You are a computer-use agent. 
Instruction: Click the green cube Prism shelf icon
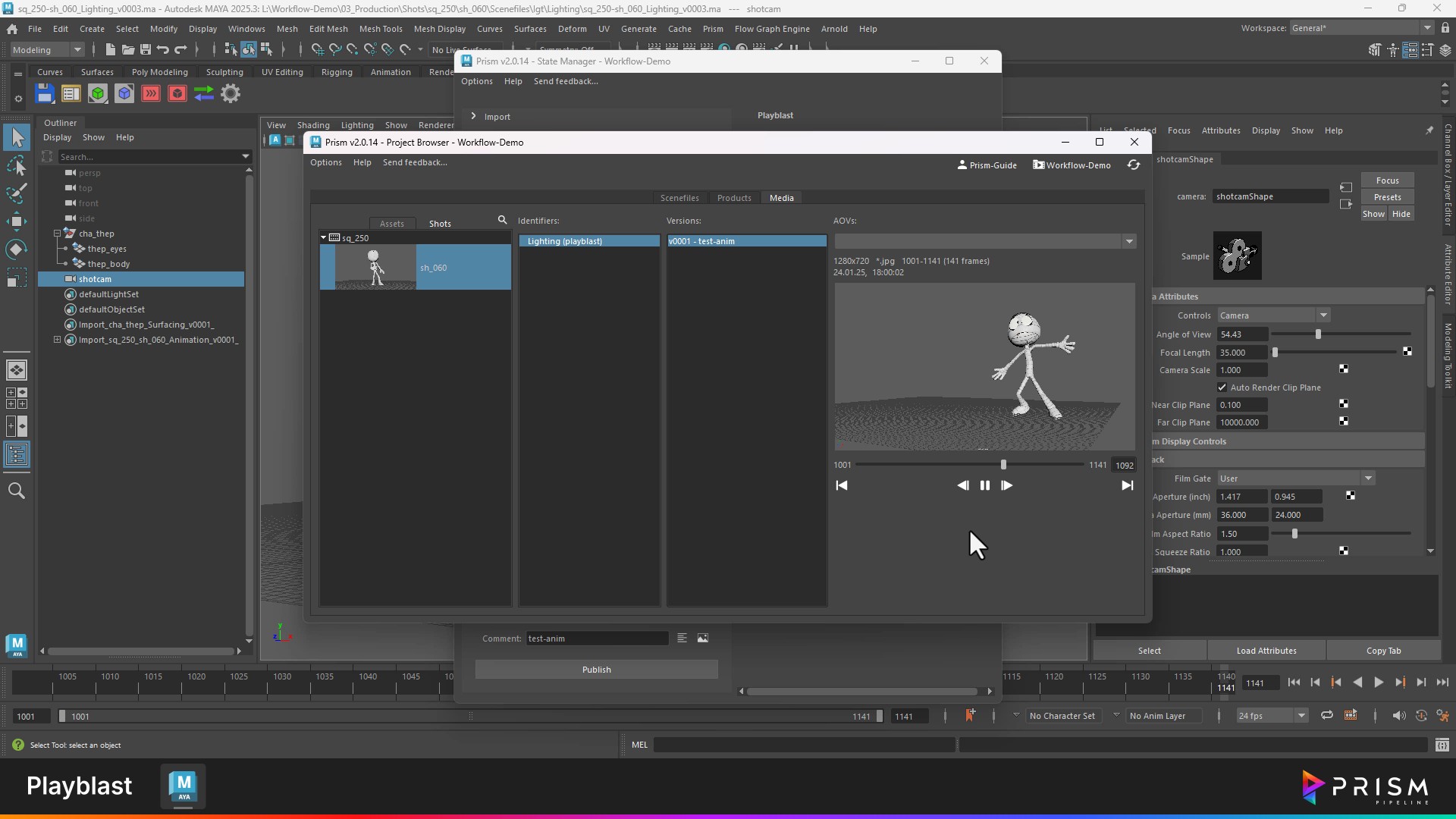pyautogui.click(x=98, y=94)
